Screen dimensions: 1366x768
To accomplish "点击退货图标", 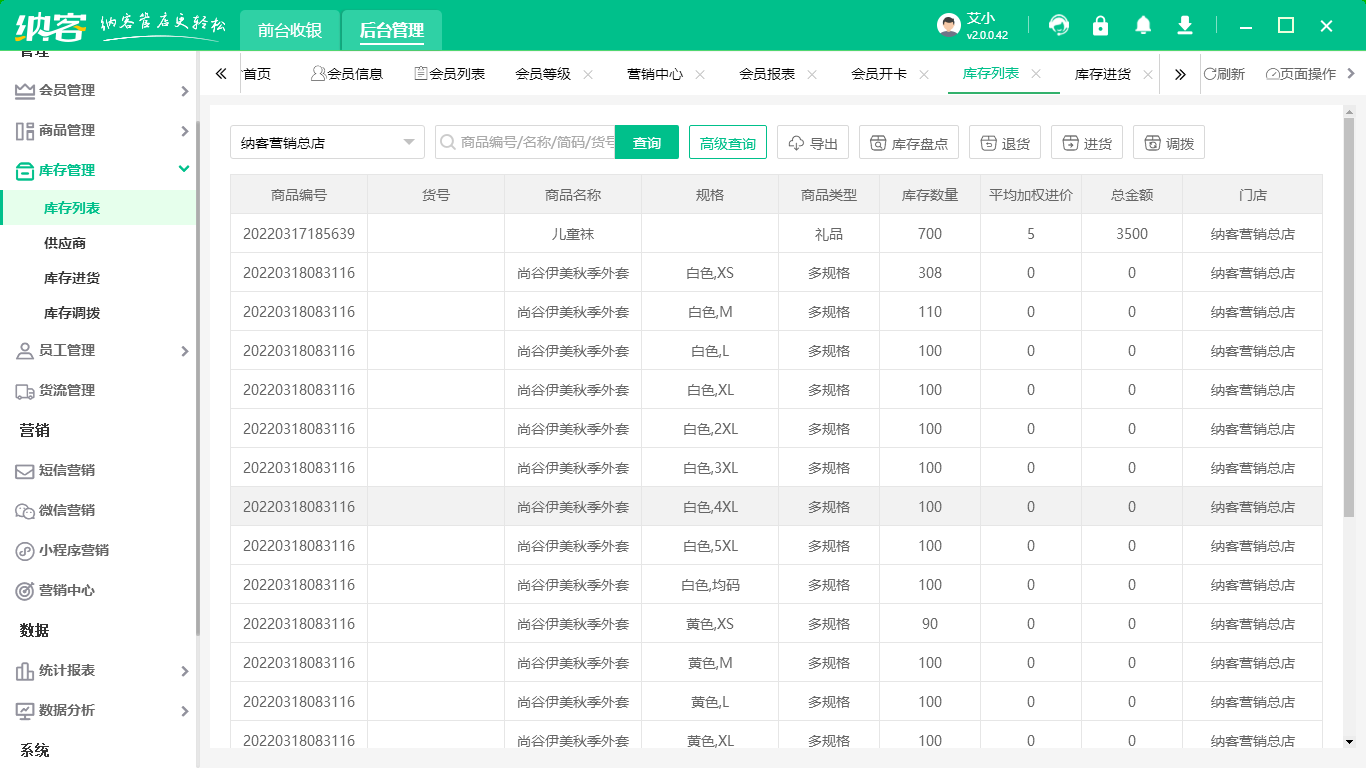I will tap(1005, 142).
